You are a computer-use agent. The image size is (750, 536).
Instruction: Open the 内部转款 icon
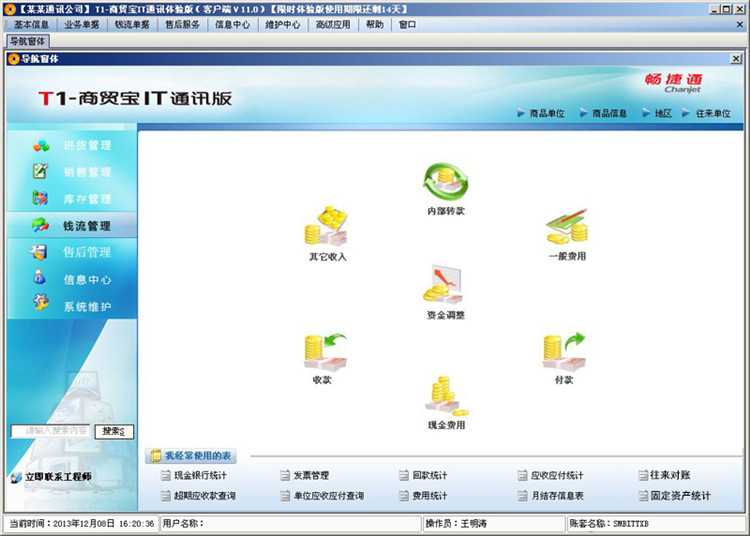click(x=446, y=182)
